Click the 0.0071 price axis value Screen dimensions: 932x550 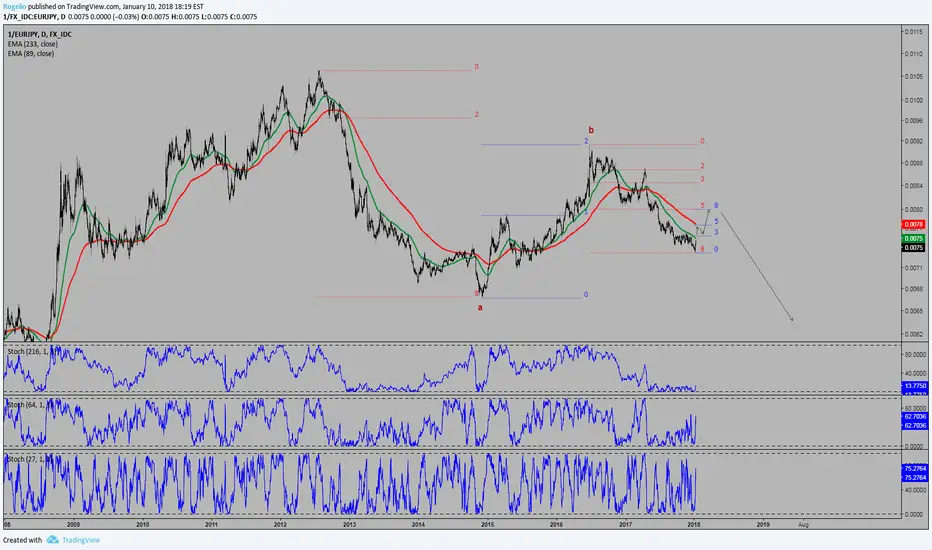(x=914, y=268)
